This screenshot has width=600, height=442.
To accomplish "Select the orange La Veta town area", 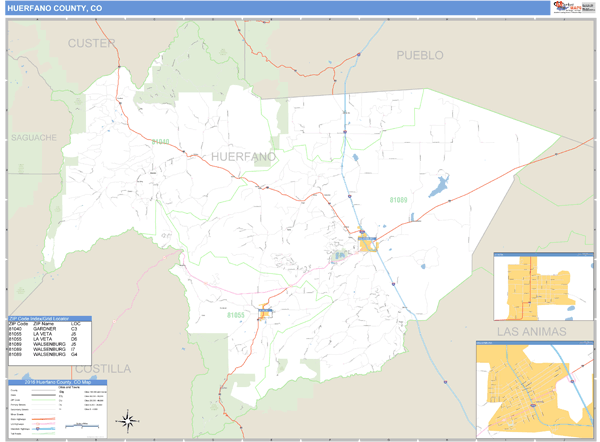I will 265,313.
